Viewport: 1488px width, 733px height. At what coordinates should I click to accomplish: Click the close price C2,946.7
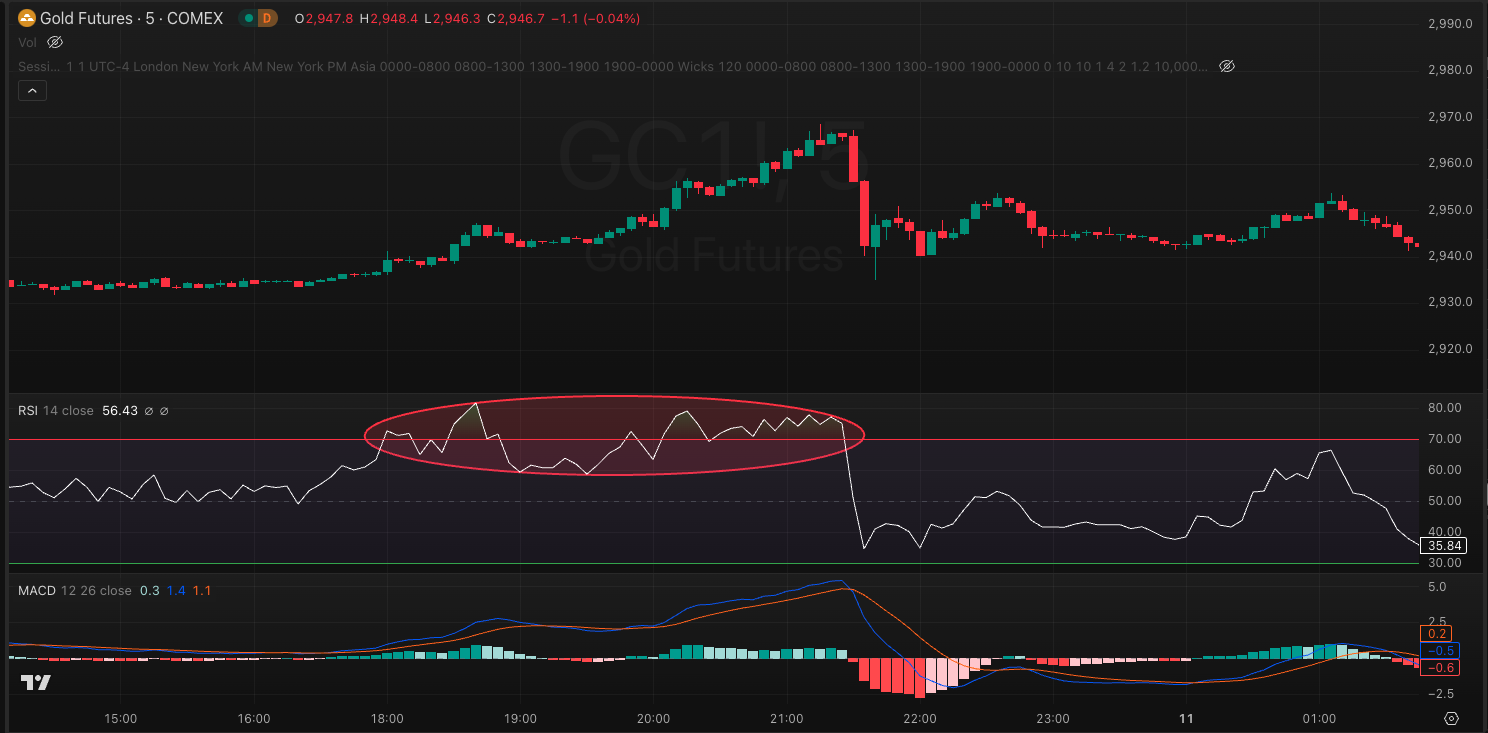516,18
